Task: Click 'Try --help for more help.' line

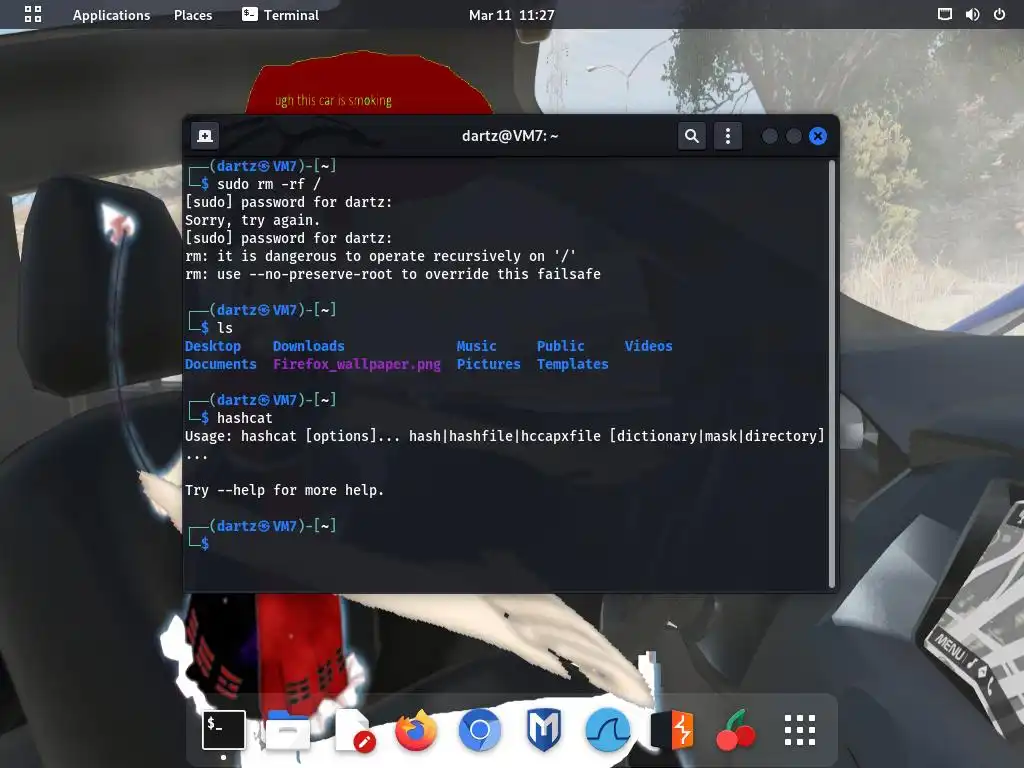Action: click(x=284, y=490)
